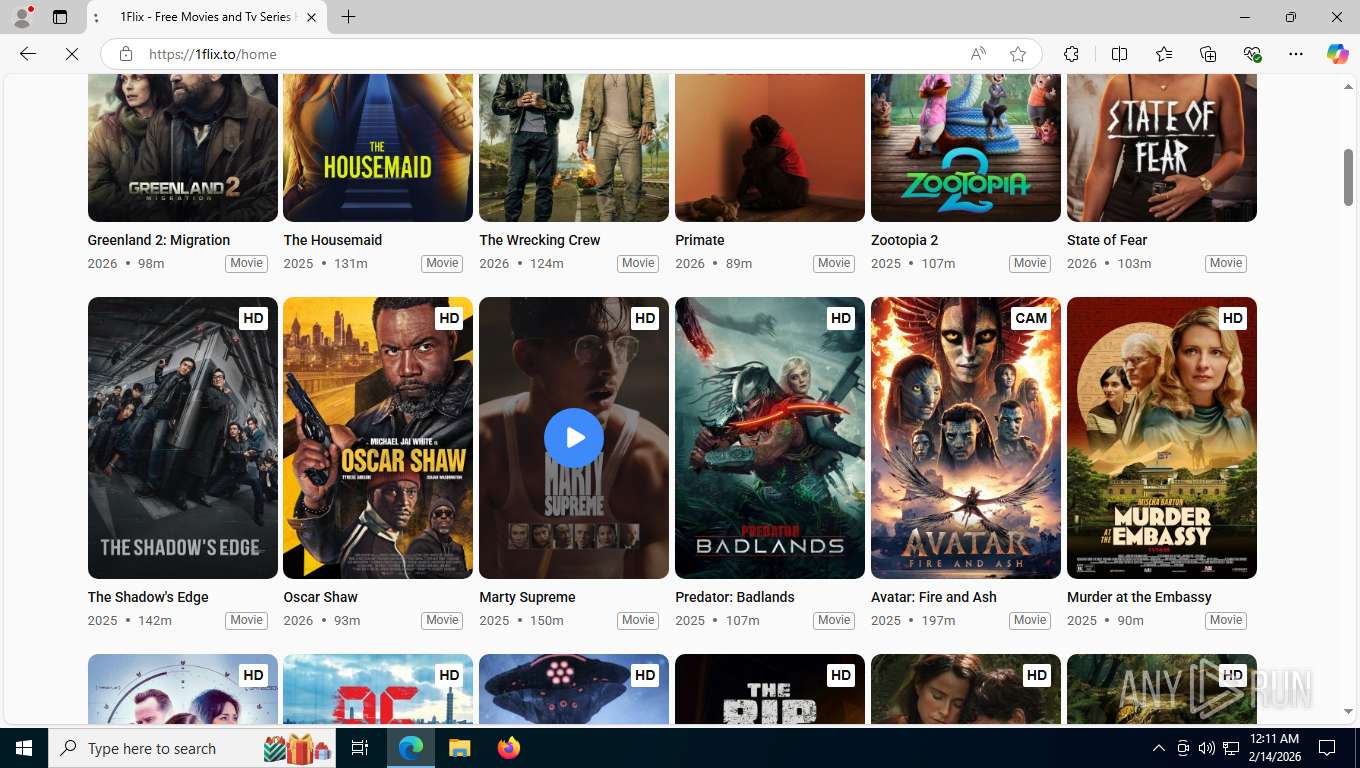This screenshot has width=1360, height=768.
Task: View site information lock icon
Action: 126,54
